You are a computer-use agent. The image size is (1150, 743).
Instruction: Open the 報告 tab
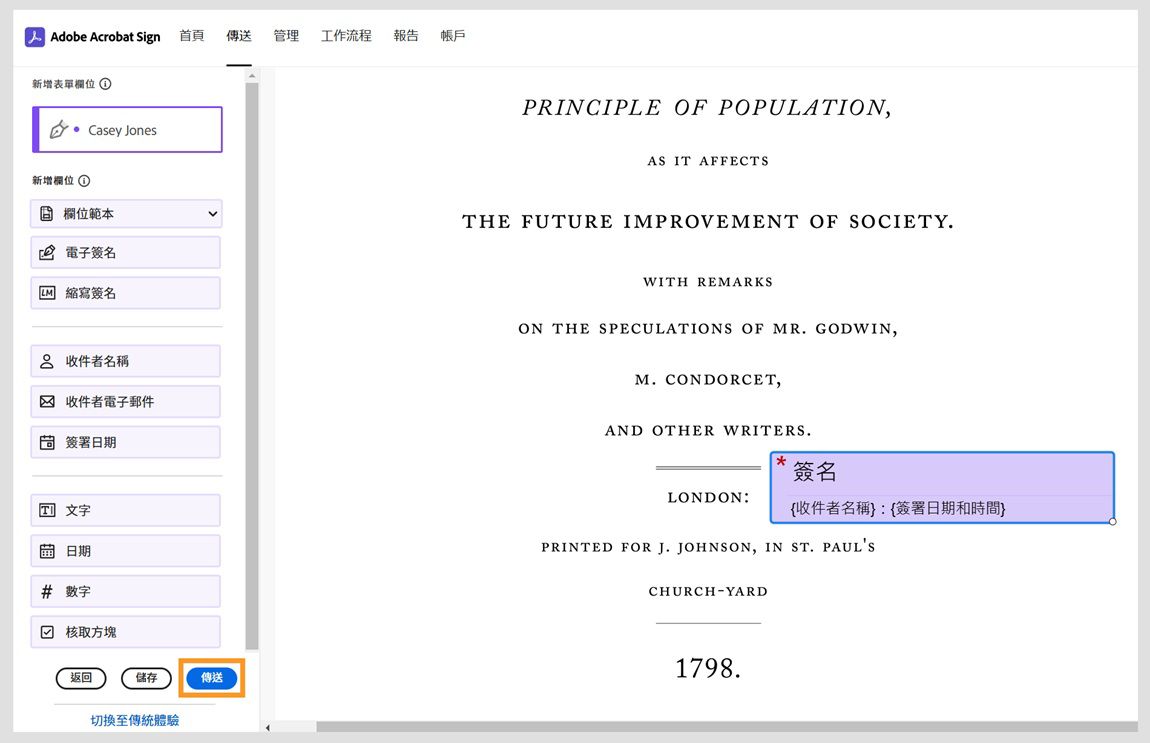click(406, 36)
